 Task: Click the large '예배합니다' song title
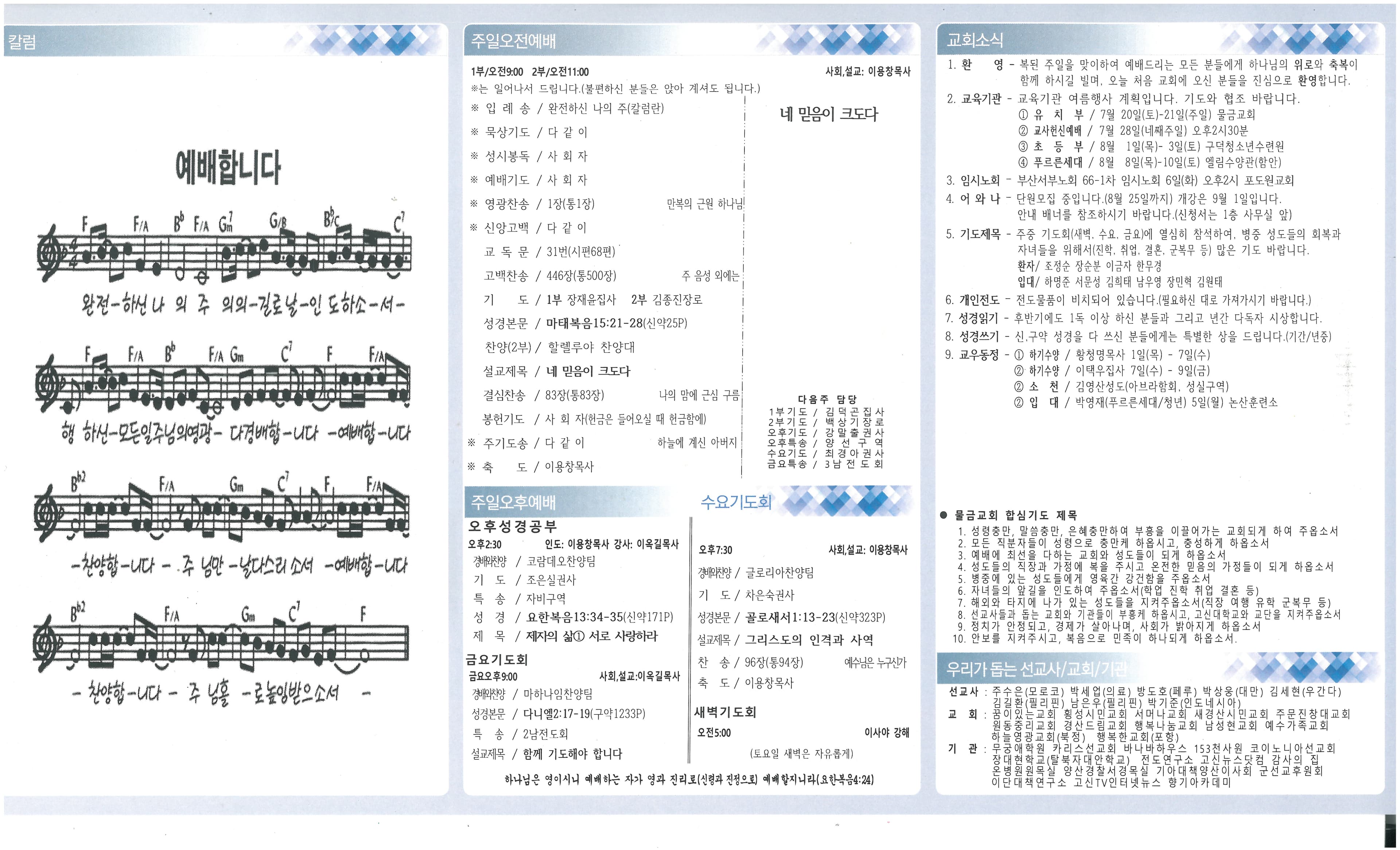pyautogui.click(x=228, y=168)
